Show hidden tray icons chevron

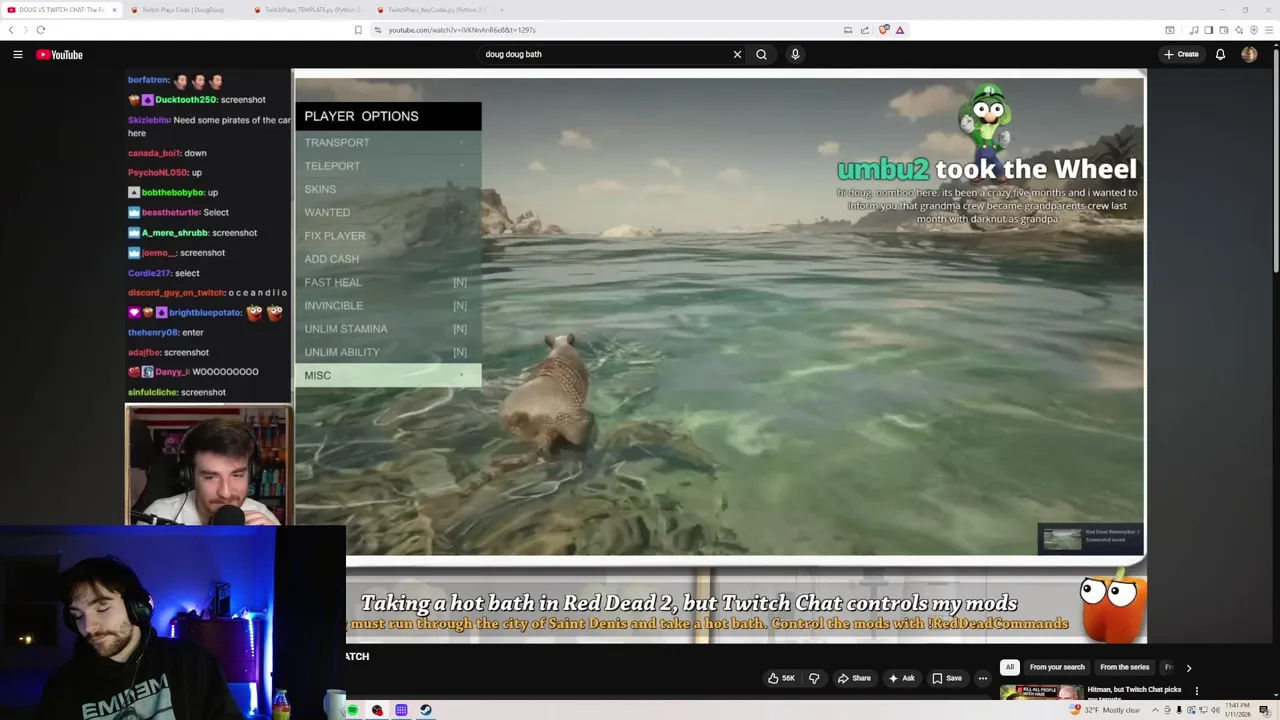pyautogui.click(x=1155, y=710)
